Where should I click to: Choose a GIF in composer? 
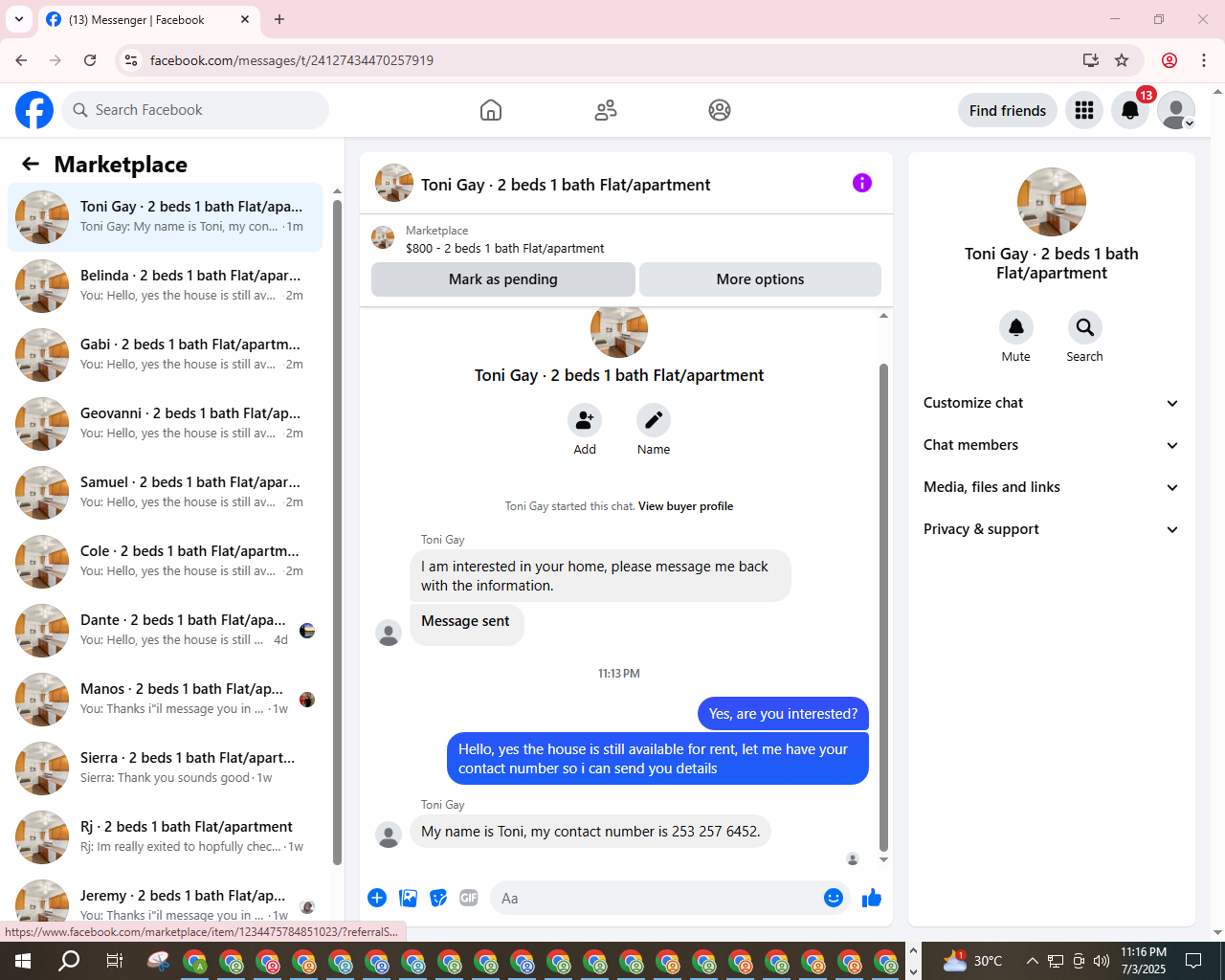point(469,898)
